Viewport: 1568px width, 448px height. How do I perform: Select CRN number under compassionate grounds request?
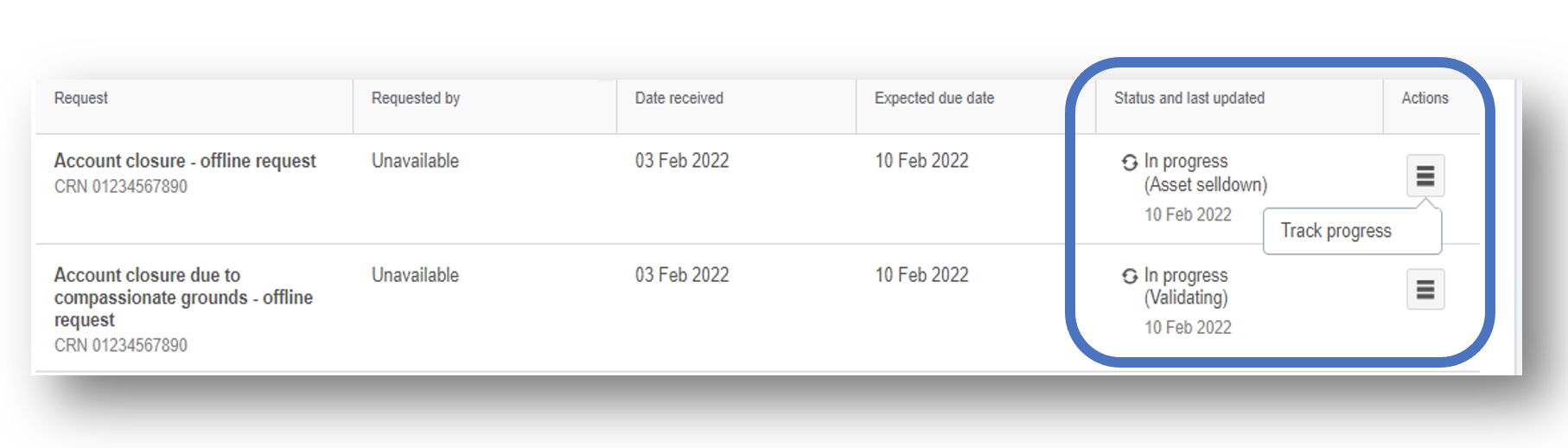pos(121,345)
